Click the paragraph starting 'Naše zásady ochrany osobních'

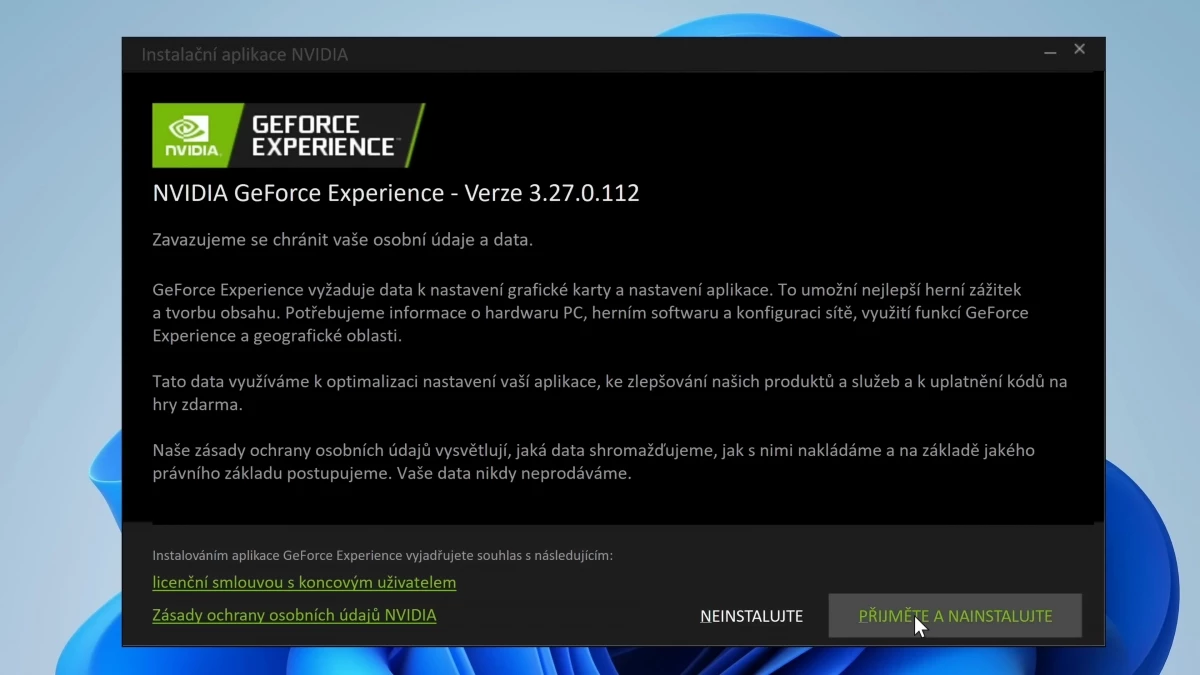coord(593,462)
